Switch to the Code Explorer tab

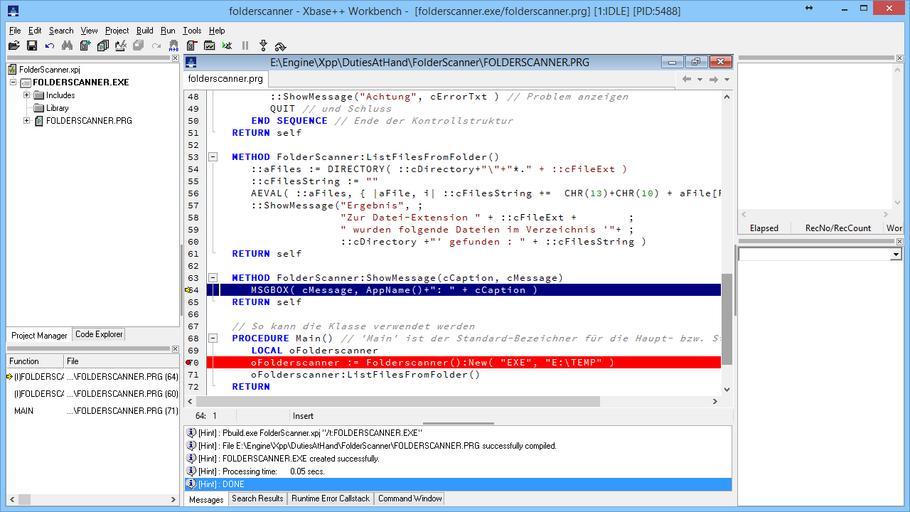[99, 335]
